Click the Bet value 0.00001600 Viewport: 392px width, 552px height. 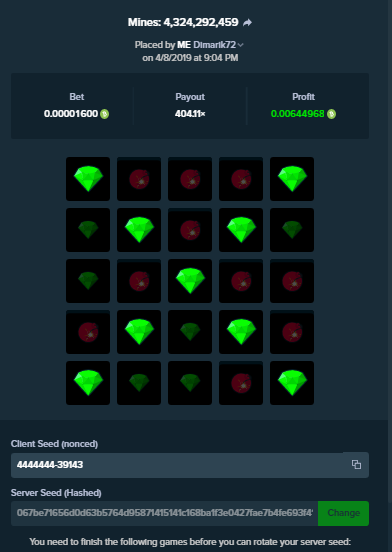click(x=71, y=114)
